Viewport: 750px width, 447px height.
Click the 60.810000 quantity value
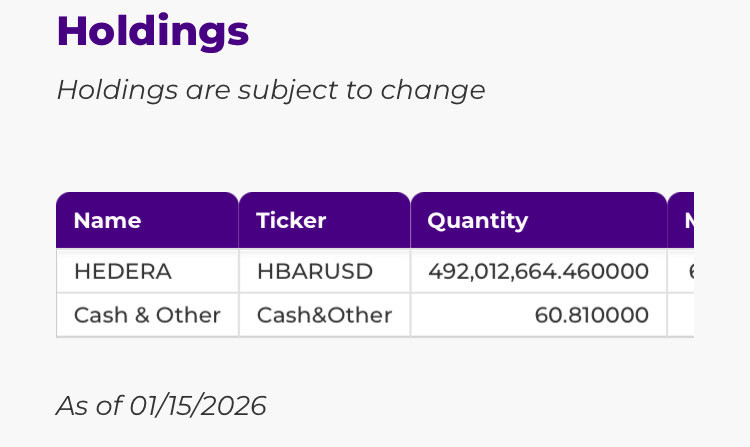point(591,315)
